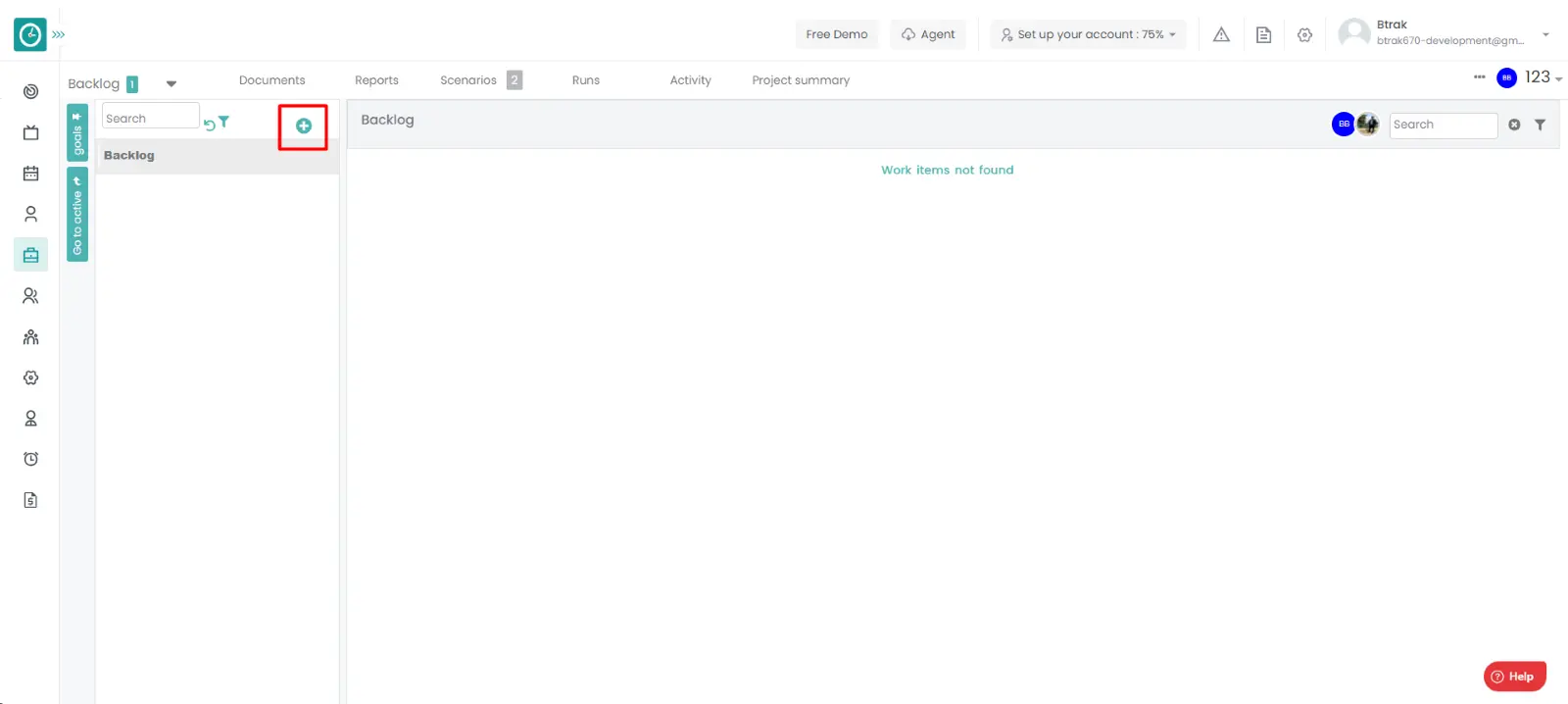Click the work items Search field

click(x=1442, y=125)
